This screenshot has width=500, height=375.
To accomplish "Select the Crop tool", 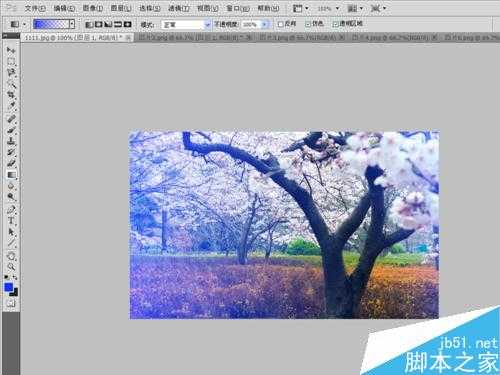I will click(11, 95).
